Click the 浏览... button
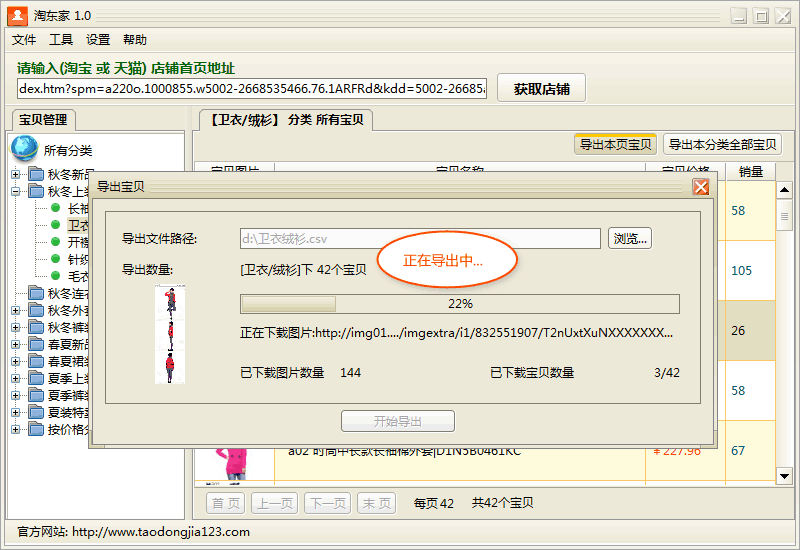 tap(630, 238)
